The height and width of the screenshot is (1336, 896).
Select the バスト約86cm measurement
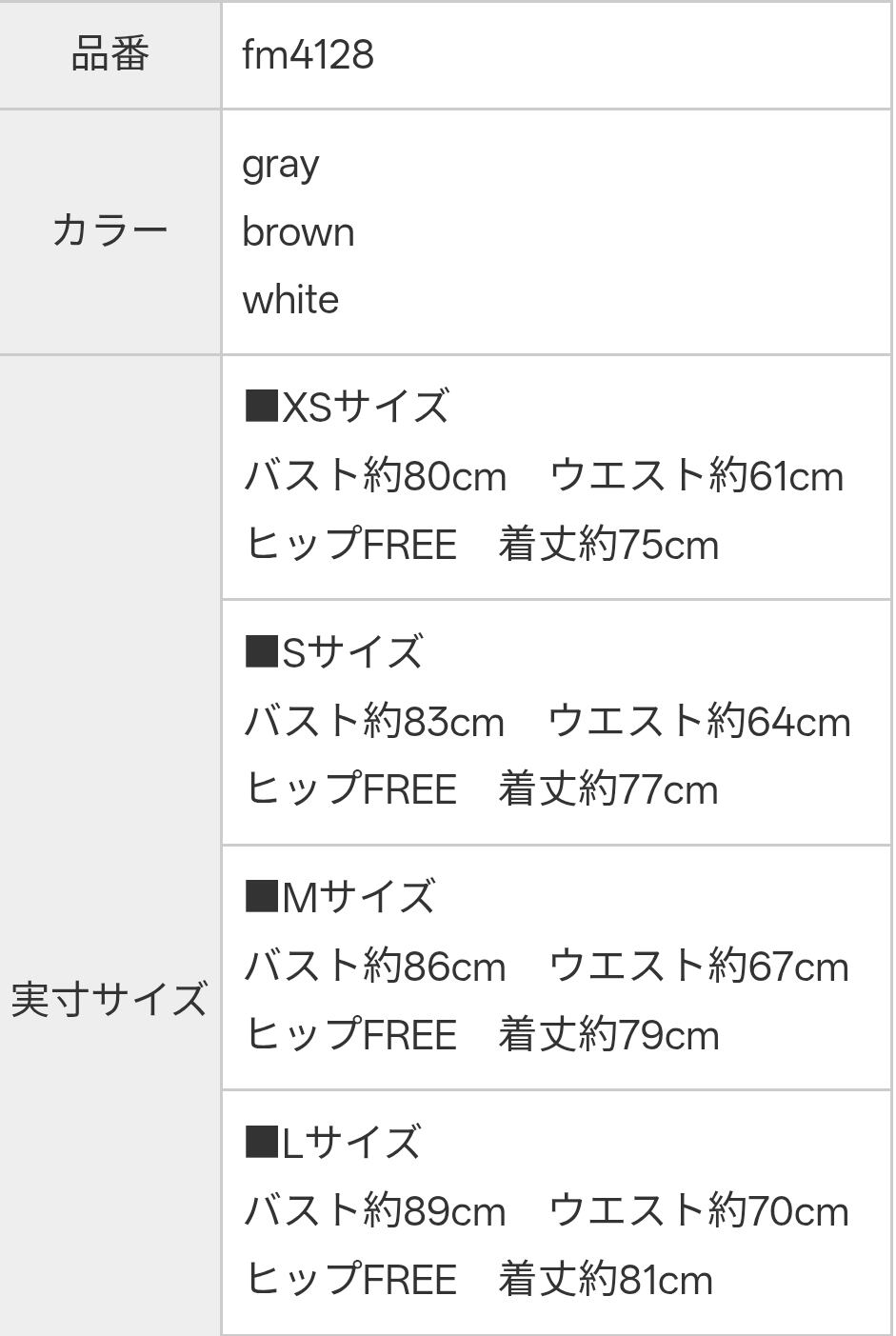pos(375,967)
